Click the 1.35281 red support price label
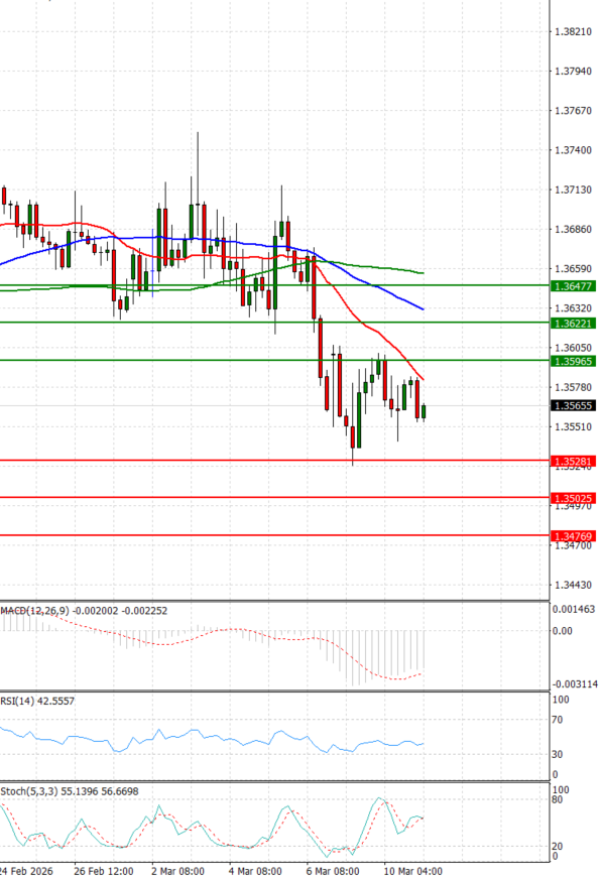600x879 pixels. (573, 461)
